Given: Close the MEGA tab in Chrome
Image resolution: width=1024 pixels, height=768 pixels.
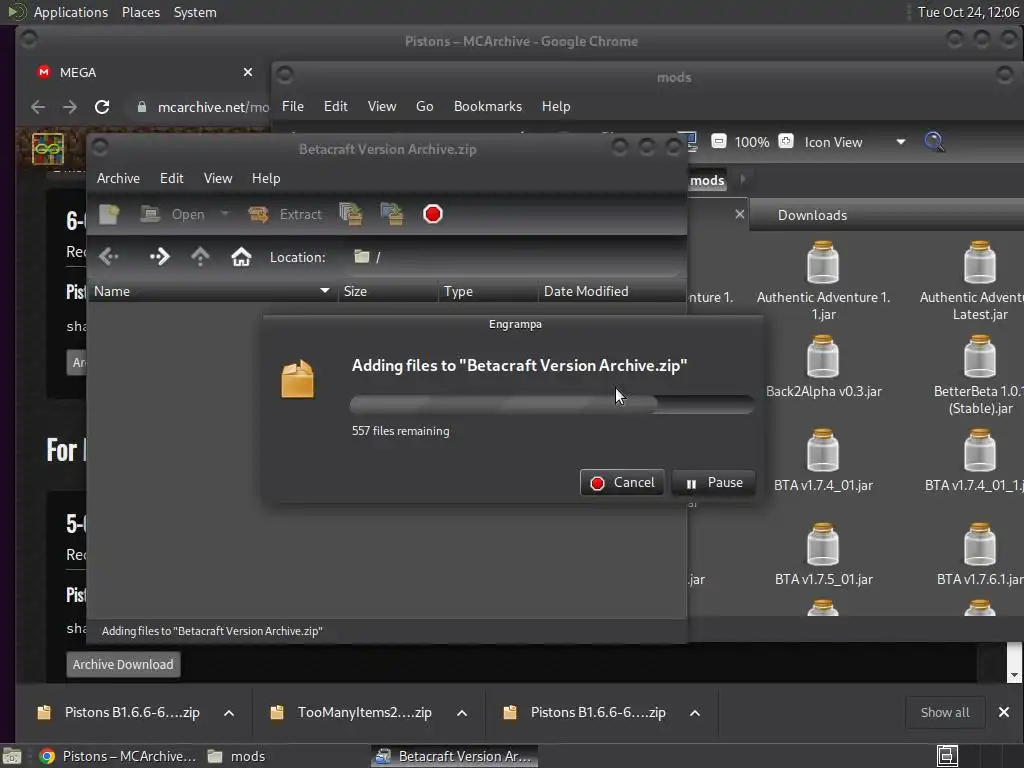Looking at the screenshot, I should [248, 72].
